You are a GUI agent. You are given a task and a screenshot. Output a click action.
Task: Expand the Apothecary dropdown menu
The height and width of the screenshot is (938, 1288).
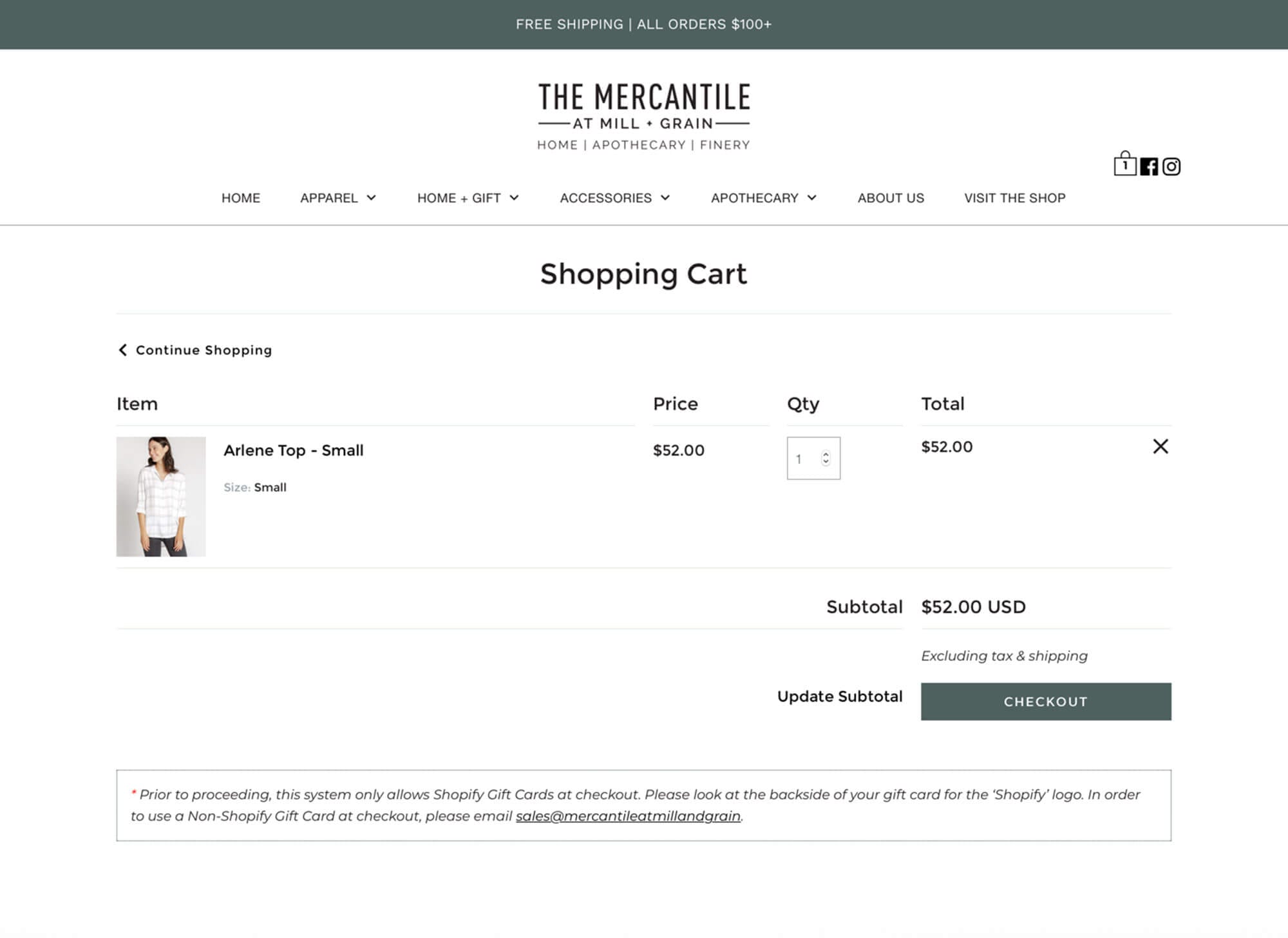click(x=764, y=198)
